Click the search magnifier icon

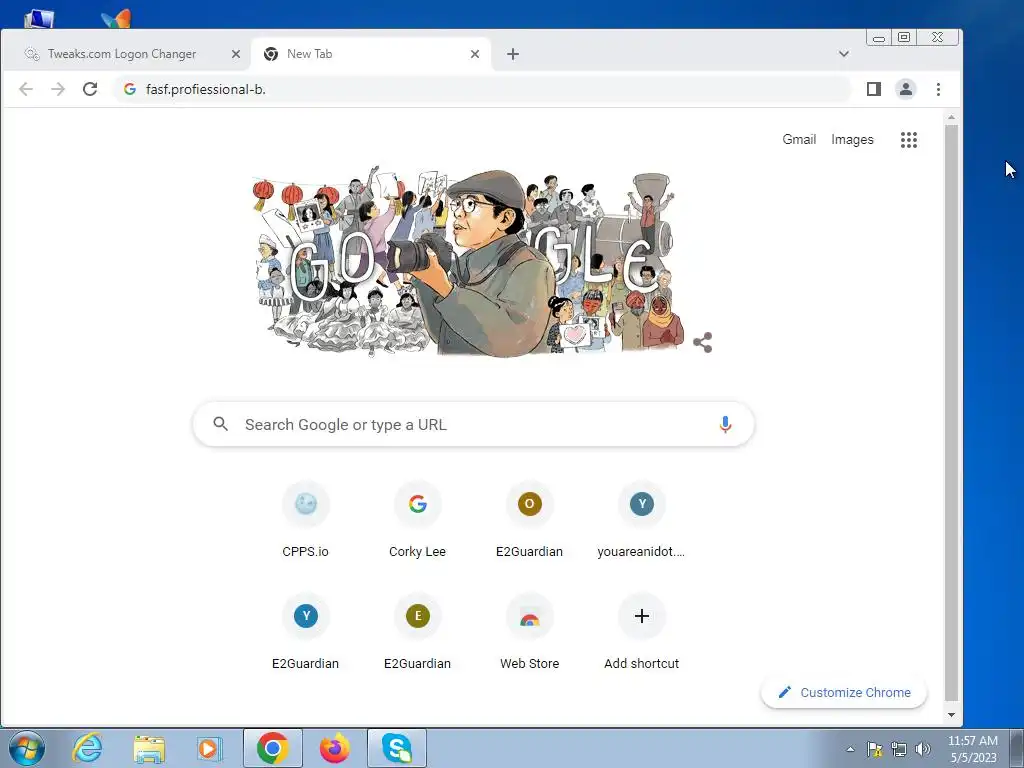[x=221, y=424]
